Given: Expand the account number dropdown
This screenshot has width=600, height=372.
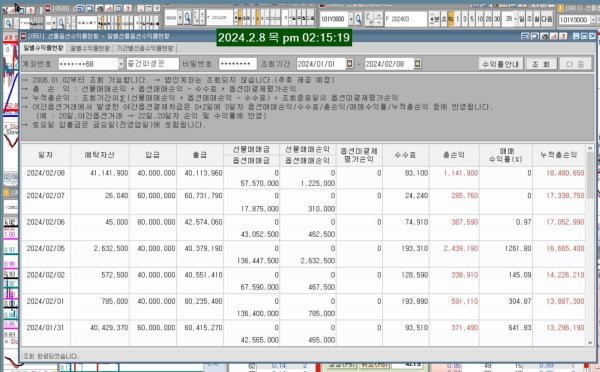Looking at the screenshot, I should [x=121, y=64].
